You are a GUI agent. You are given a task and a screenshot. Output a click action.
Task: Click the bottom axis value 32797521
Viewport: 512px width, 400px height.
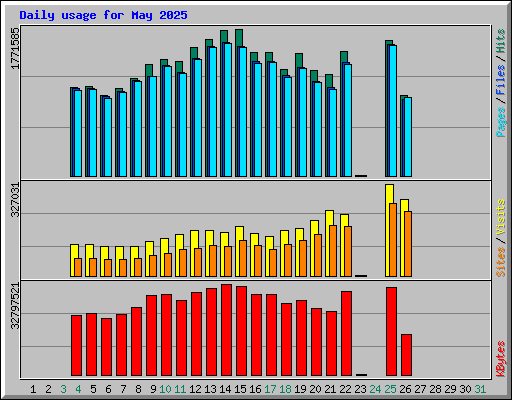15,306
